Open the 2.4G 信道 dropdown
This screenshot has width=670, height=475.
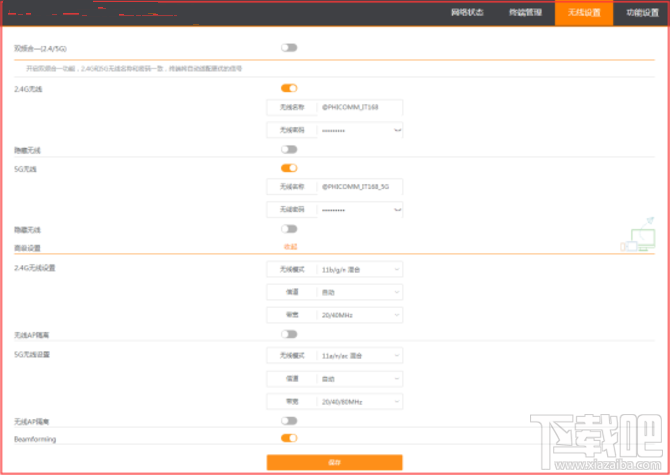click(335, 292)
